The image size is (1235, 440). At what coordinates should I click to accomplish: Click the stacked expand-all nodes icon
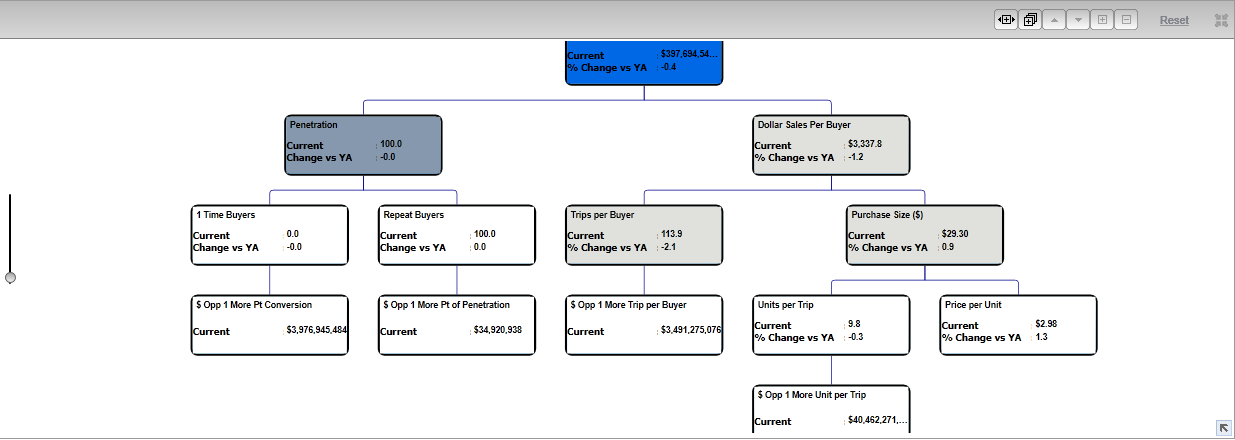pos(1029,20)
